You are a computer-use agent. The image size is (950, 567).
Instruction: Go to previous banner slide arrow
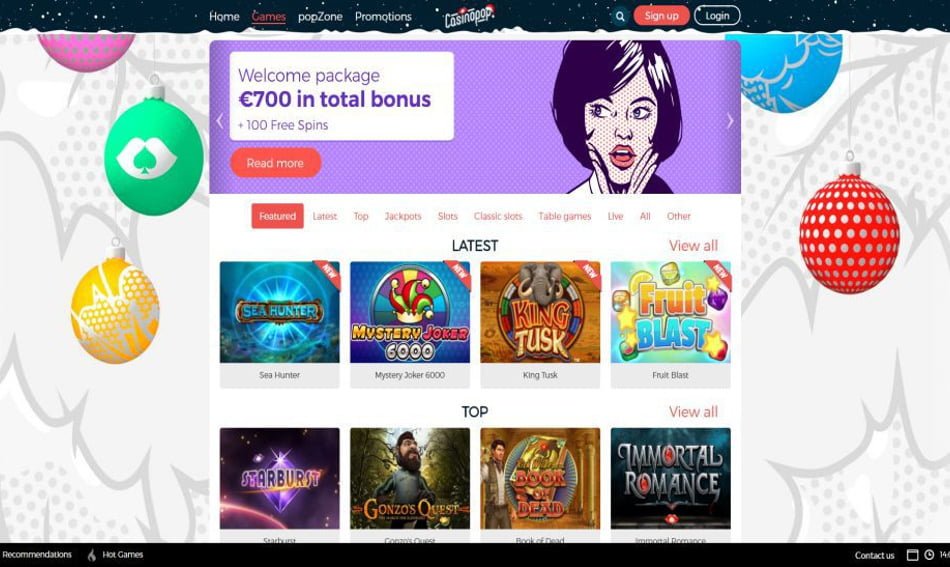coord(219,121)
